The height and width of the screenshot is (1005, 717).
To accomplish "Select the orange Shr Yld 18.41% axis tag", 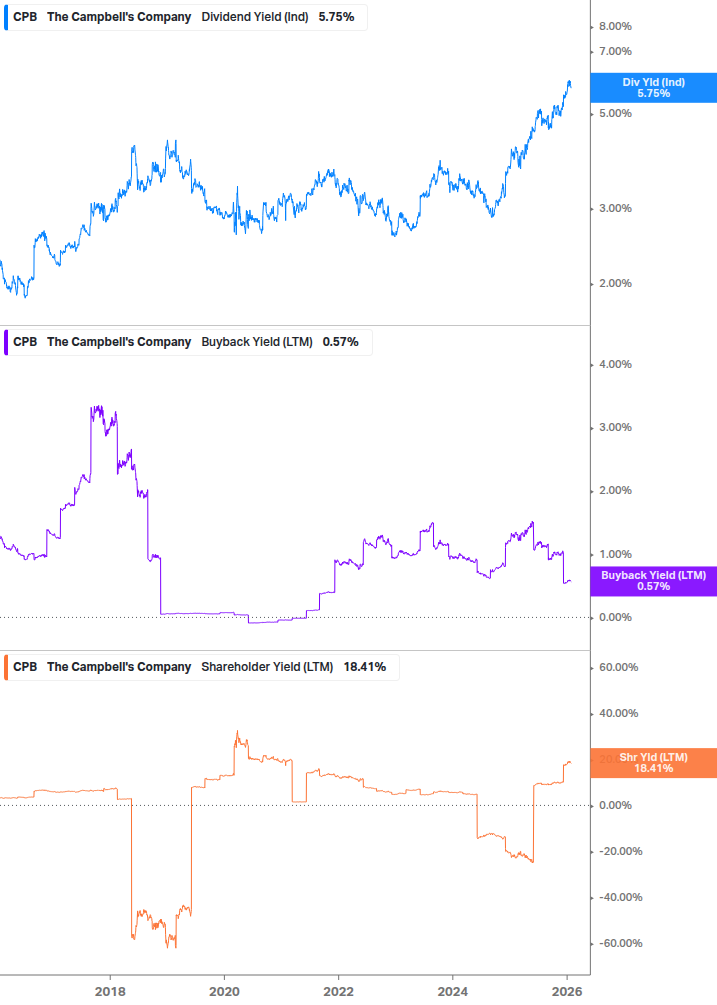I will [x=654, y=763].
